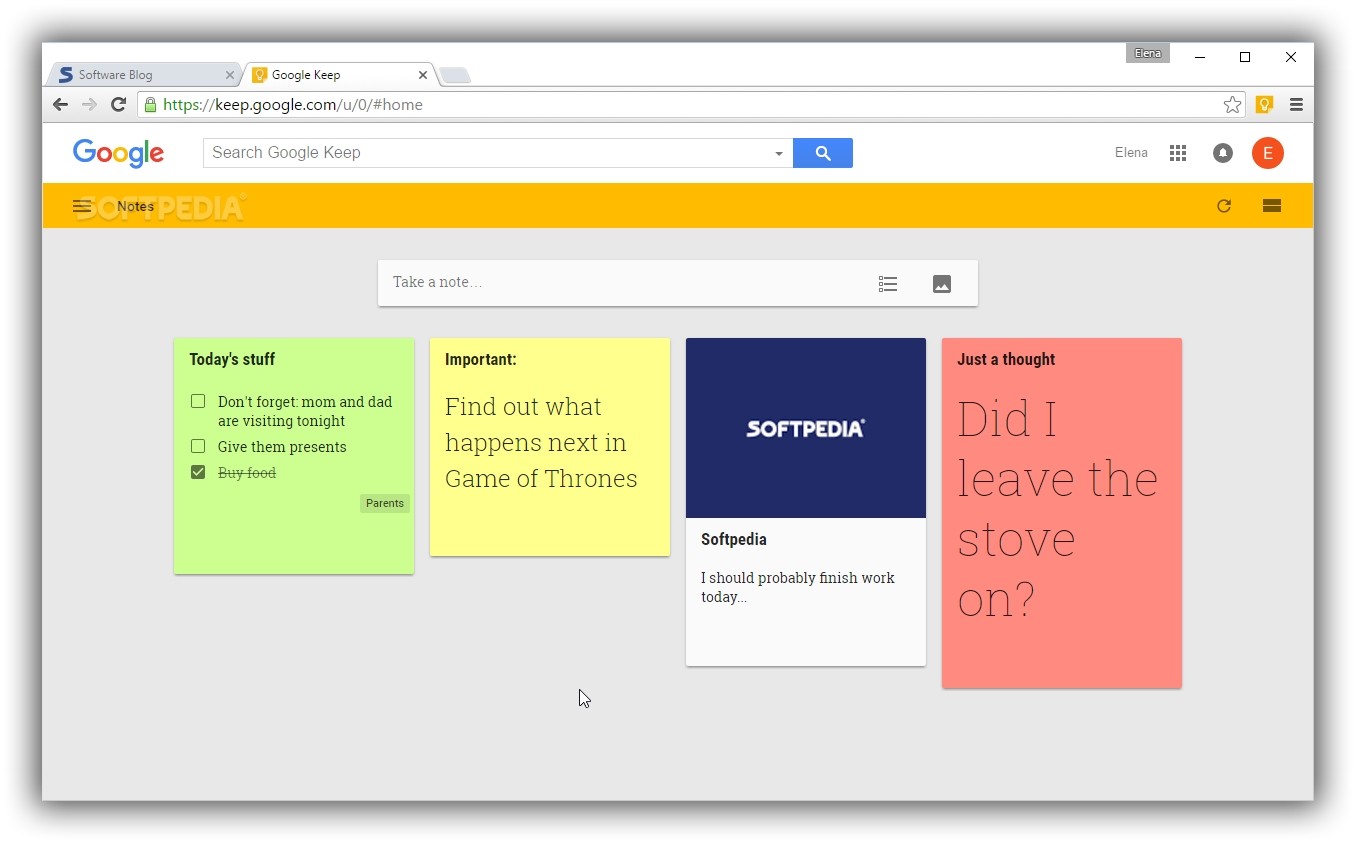Open the notifications bell
The image size is (1356, 843).
pyautogui.click(x=1222, y=153)
